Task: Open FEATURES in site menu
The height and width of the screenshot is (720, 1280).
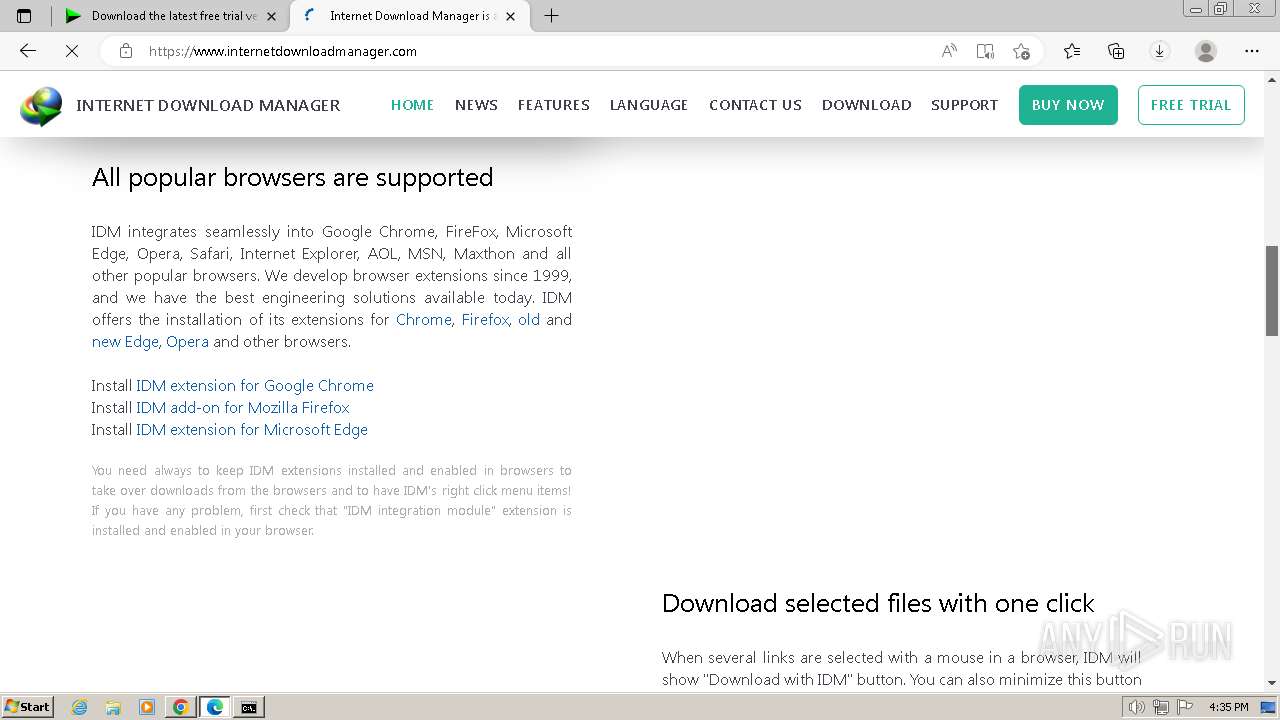Action: pyautogui.click(x=554, y=105)
